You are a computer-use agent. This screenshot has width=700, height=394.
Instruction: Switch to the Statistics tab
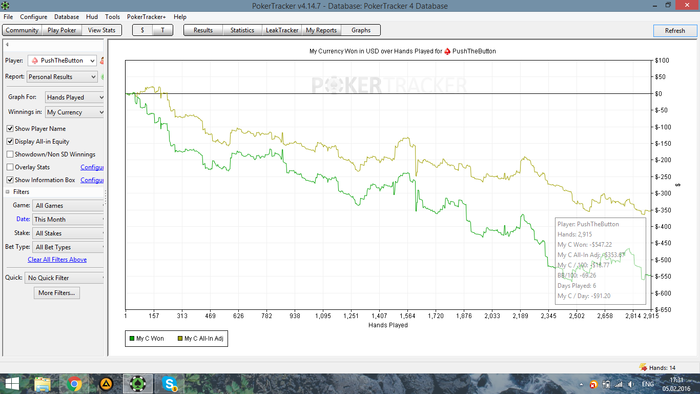tap(242, 30)
